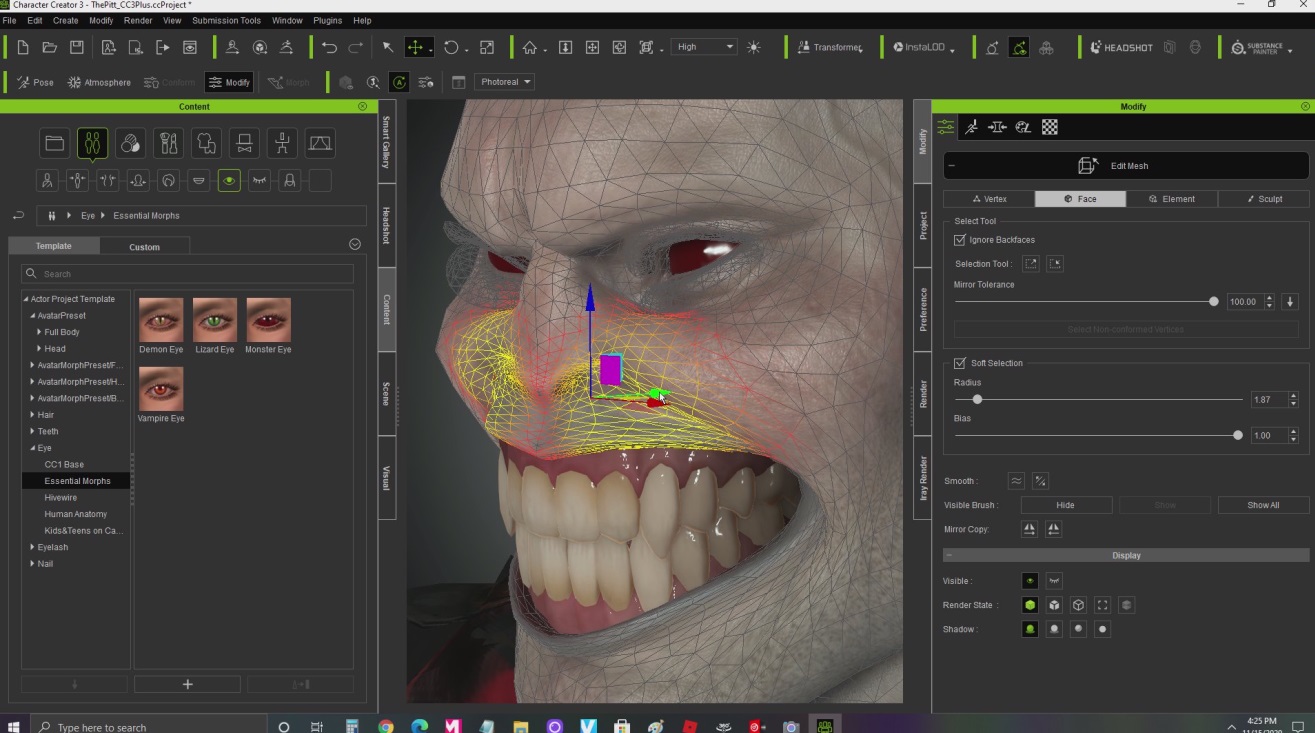Toggle the rectangle Selection Tool mode
The width and height of the screenshot is (1315, 733).
tap(1031, 264)
